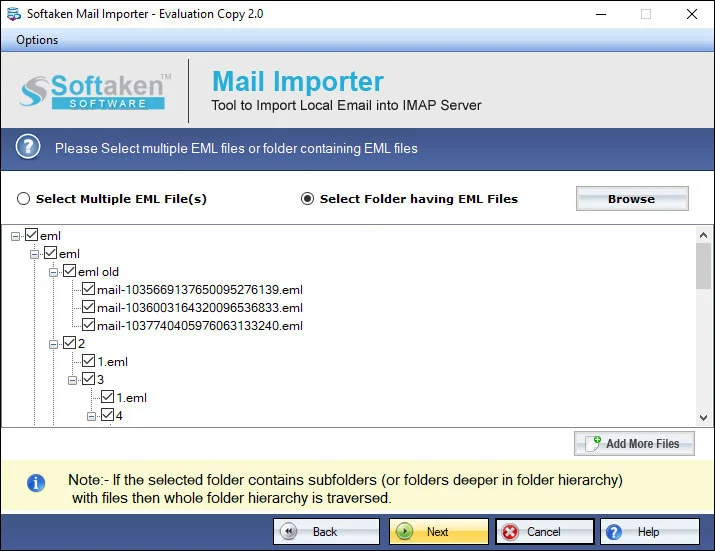Viewport: 715px width, 551px height.
Task: Click the question mark help icon in blue banner
Action: (28, 147)
